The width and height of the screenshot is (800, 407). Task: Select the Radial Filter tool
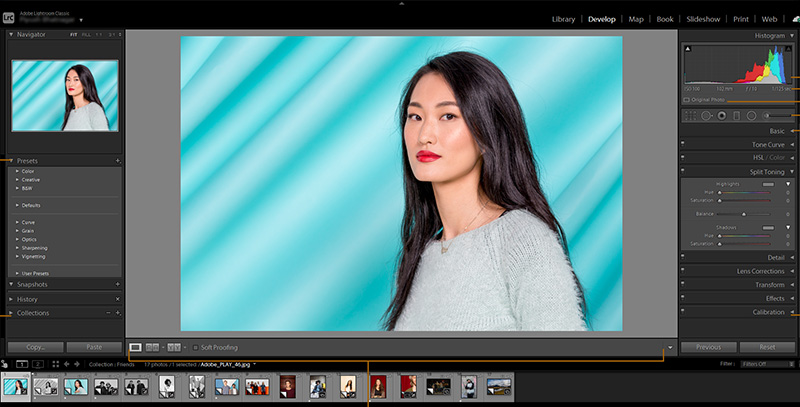point(751,116)
